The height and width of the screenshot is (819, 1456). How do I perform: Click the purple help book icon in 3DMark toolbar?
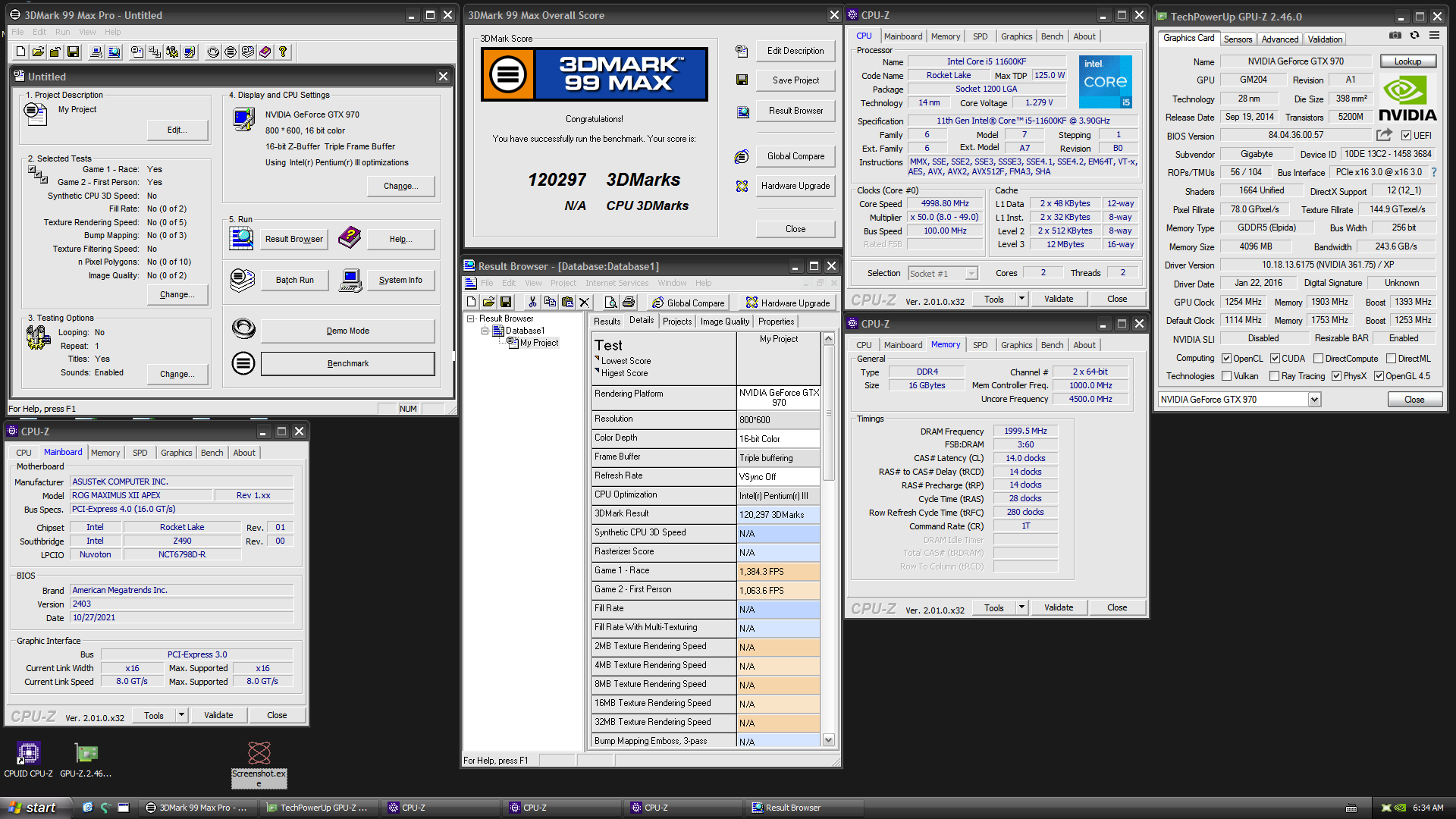265,52
